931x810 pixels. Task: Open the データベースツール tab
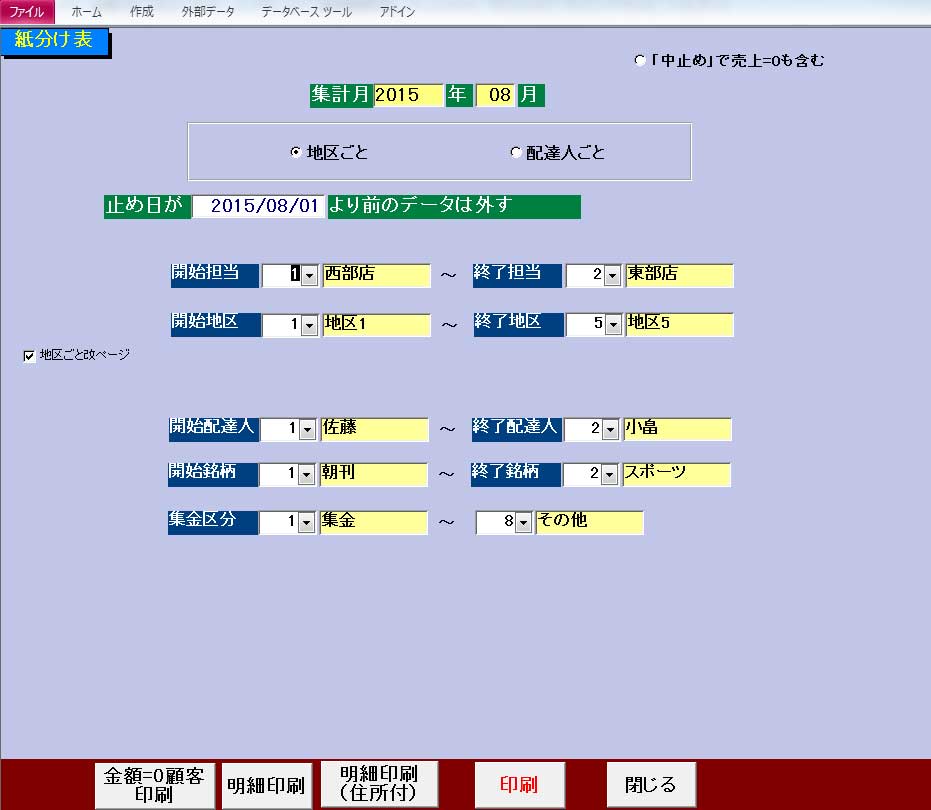point(309,12)
